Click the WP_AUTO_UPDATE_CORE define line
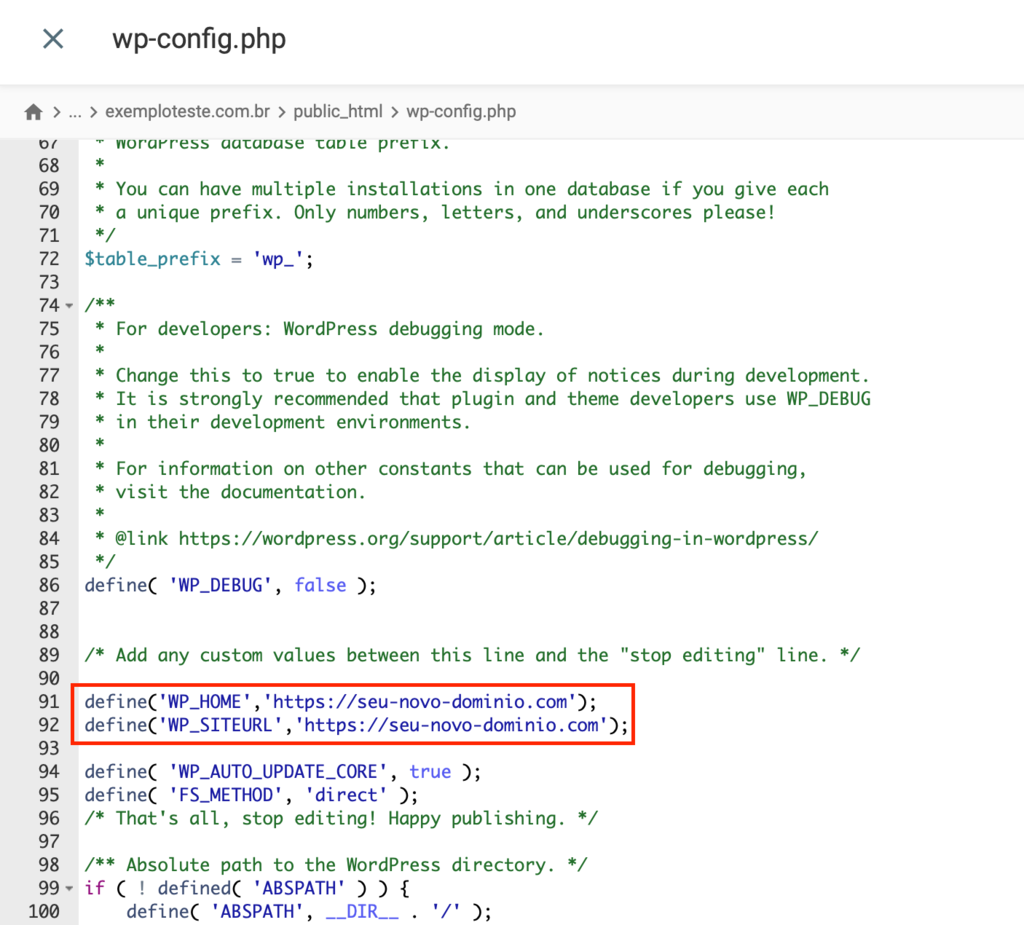Viewport: 1024px width, 925px height. [x=283, y=772]
